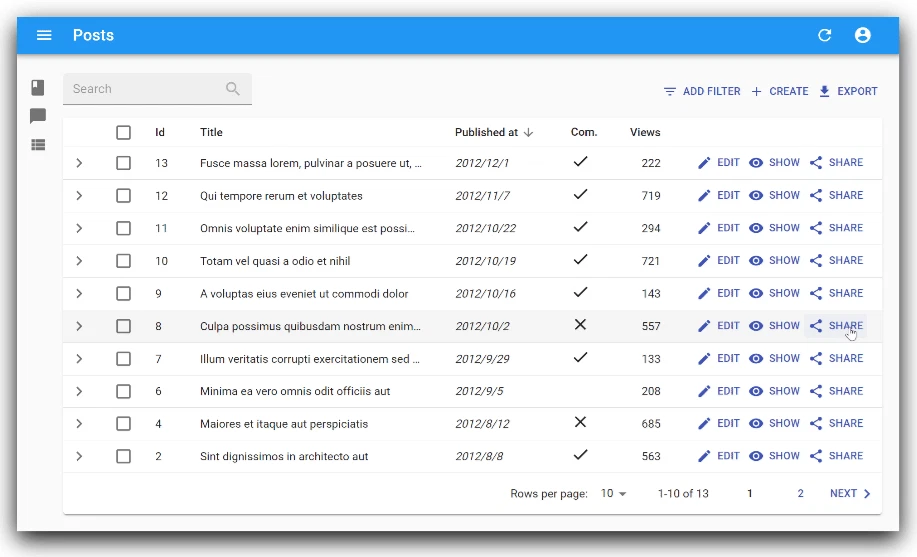Click the CREATE button

click(780, 91)
